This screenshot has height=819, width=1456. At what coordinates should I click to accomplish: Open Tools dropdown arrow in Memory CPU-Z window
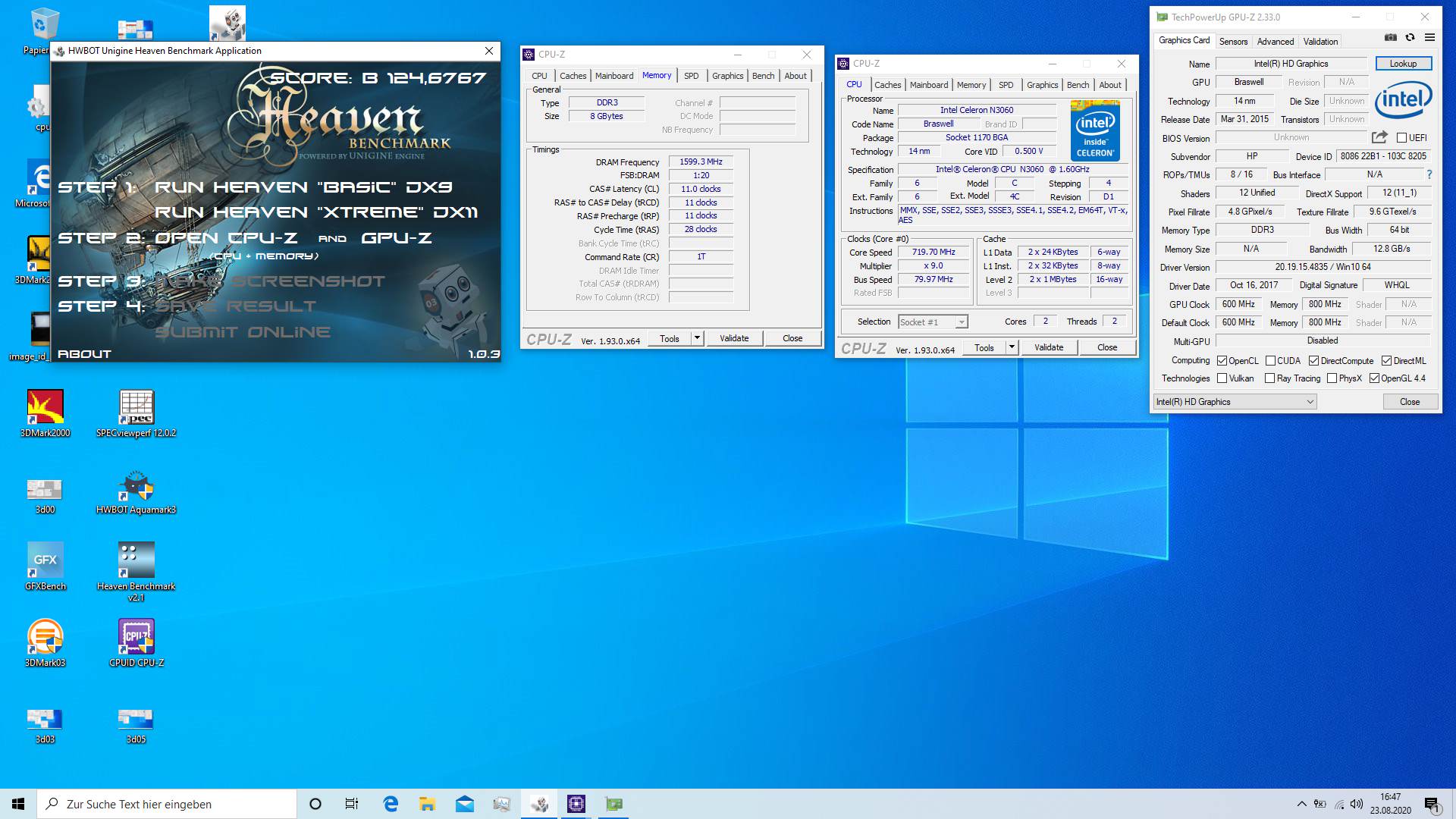click(x=697, y=338)
